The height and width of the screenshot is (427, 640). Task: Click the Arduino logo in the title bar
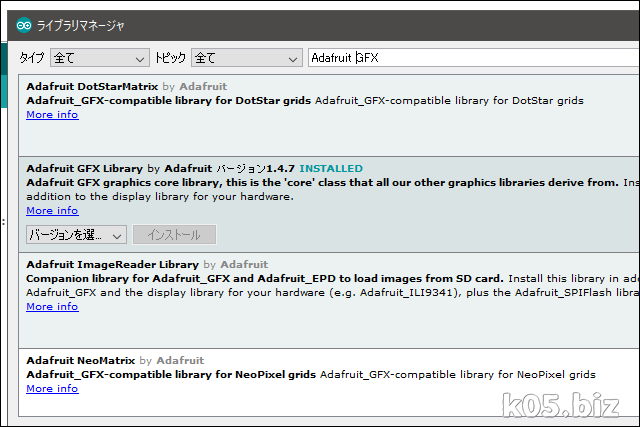[24, 25]
